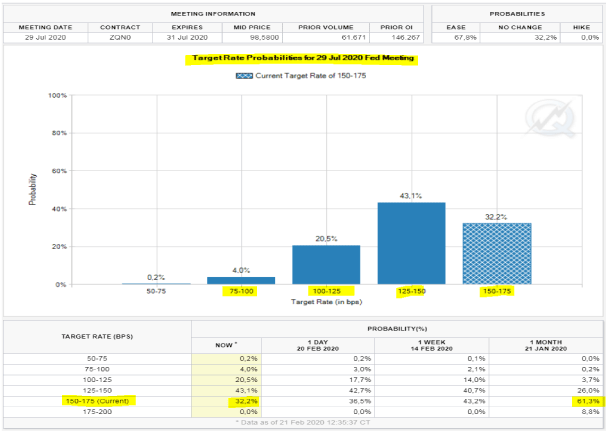Click the 150-175 (Current) row label
The image size is (606, 431).
(x=96, y=400)
